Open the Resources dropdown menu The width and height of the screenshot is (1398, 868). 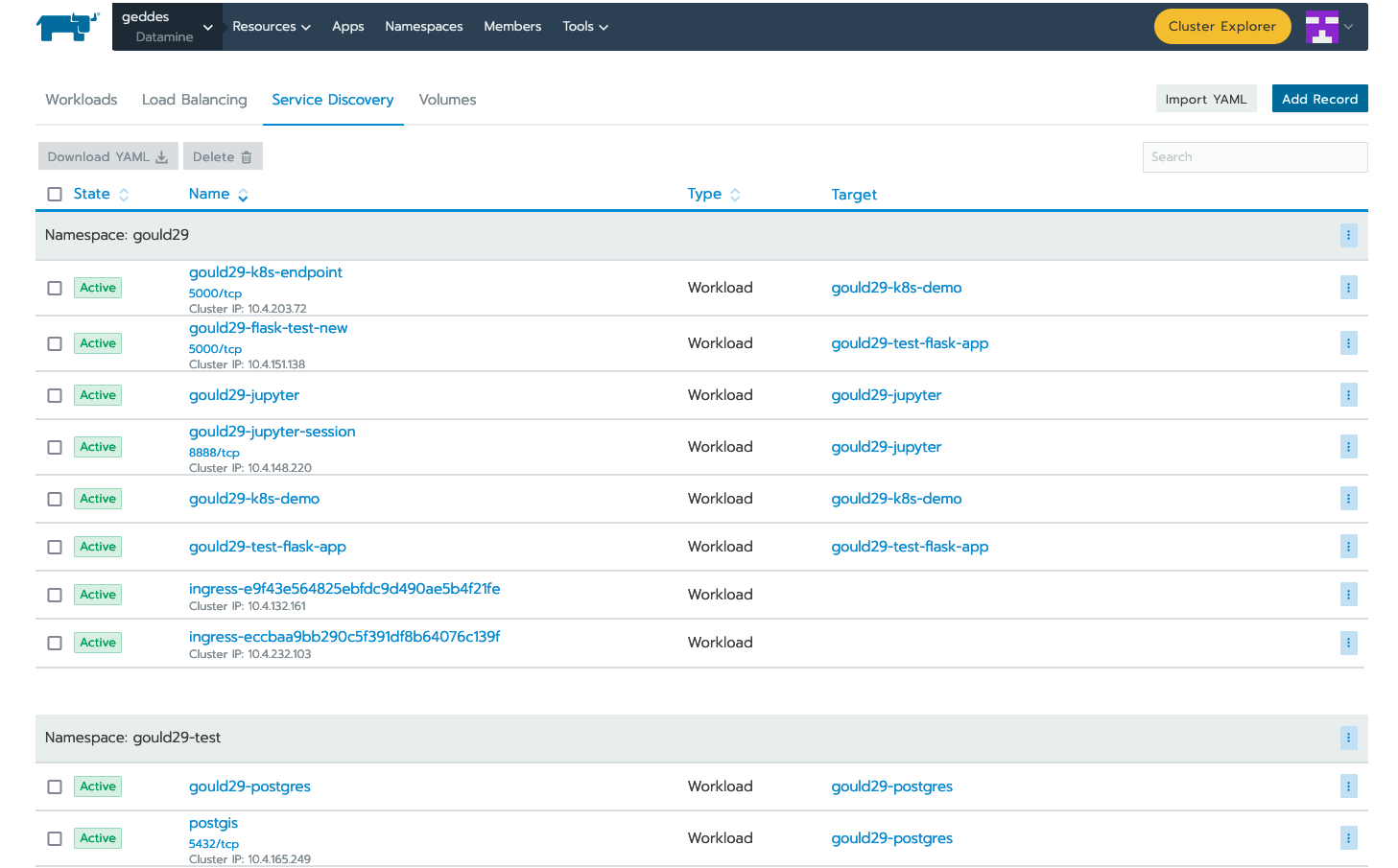tap(272, 26)
